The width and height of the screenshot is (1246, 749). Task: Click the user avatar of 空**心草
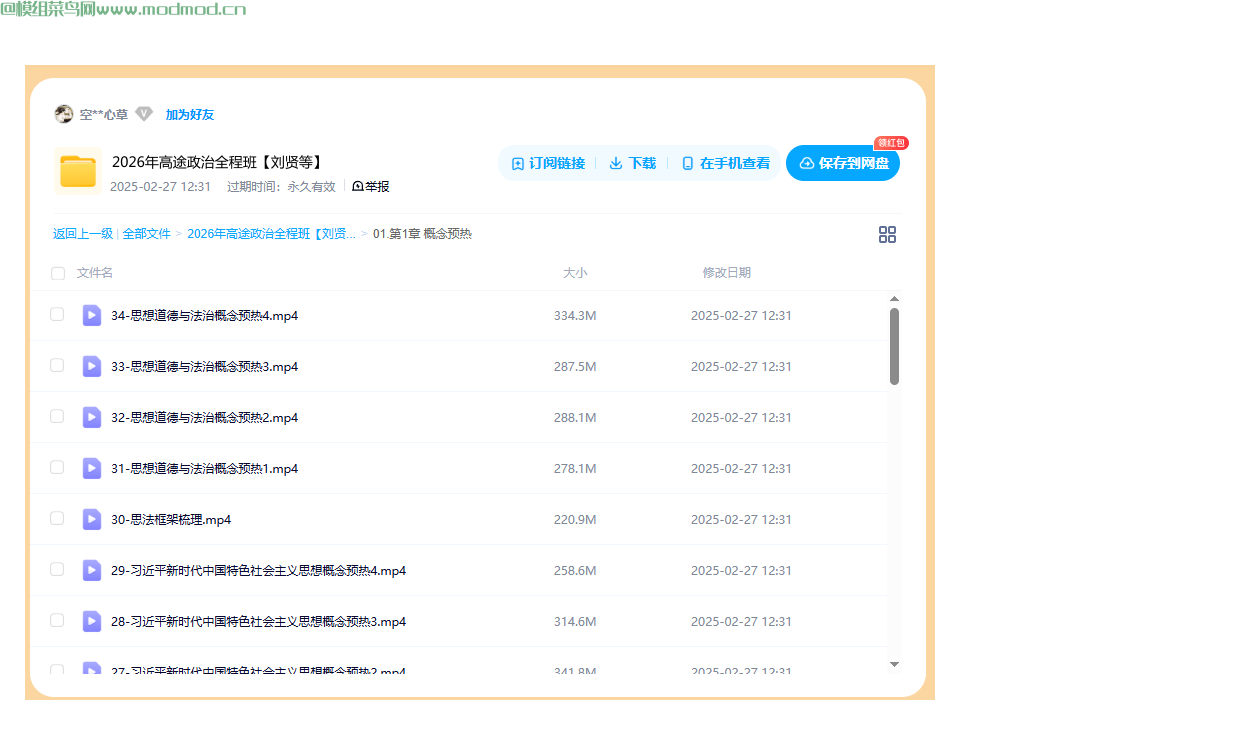(x=64, y=114)
